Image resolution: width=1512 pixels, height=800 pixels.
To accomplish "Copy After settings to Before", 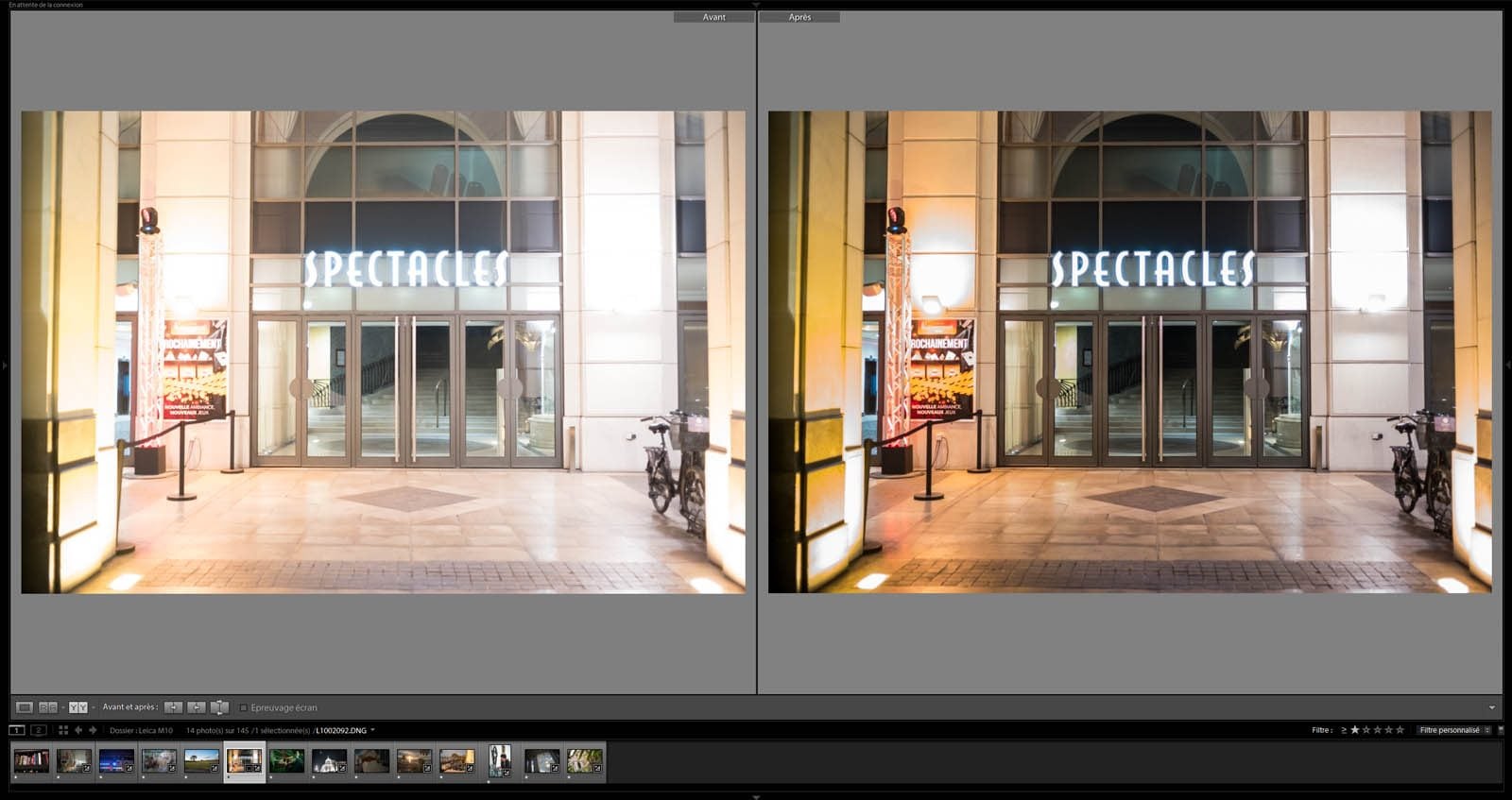I will coord(196,707).
